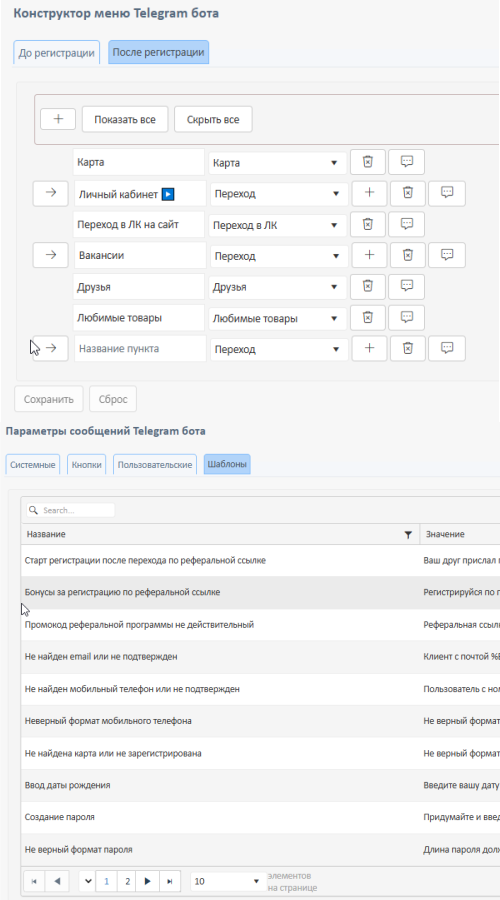This screenshot has height=900, width=500.
Task: Open the comment for Переход в ЛК на сайт
Action: pos(406,224)
